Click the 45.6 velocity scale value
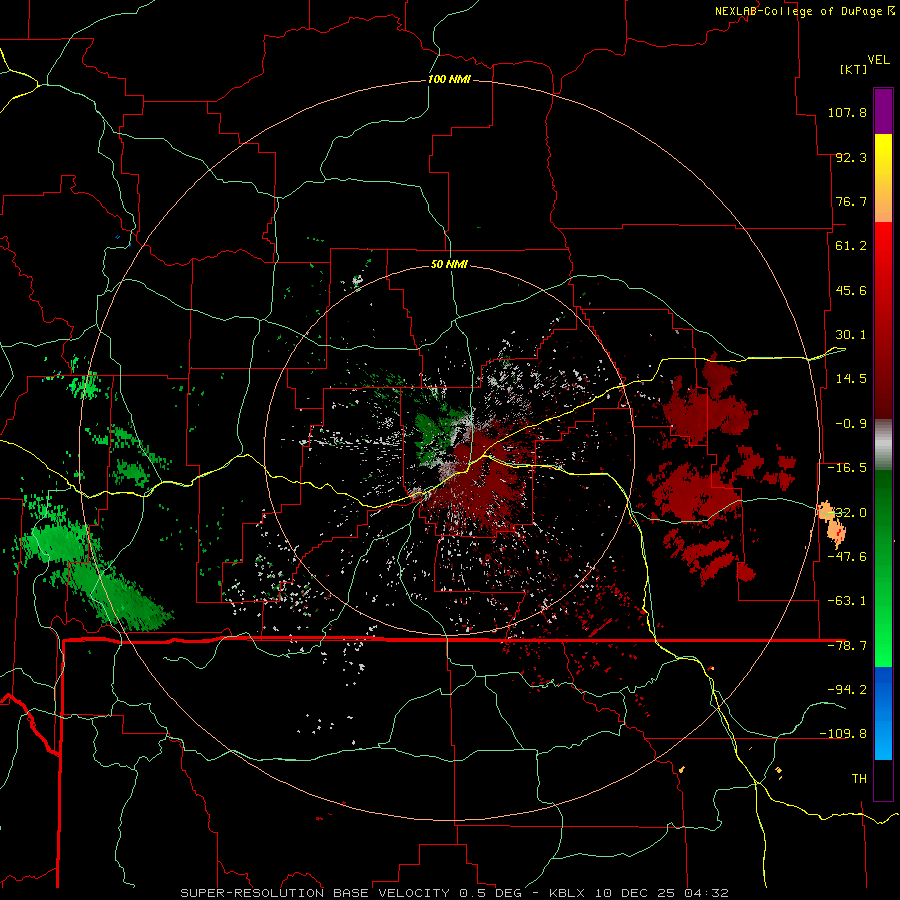 [851, 290]
